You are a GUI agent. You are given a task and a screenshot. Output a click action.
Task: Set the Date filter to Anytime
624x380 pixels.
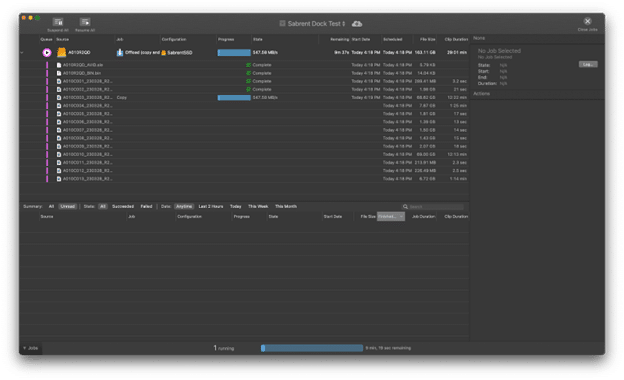pyautogui.click(x=184, y=207)
